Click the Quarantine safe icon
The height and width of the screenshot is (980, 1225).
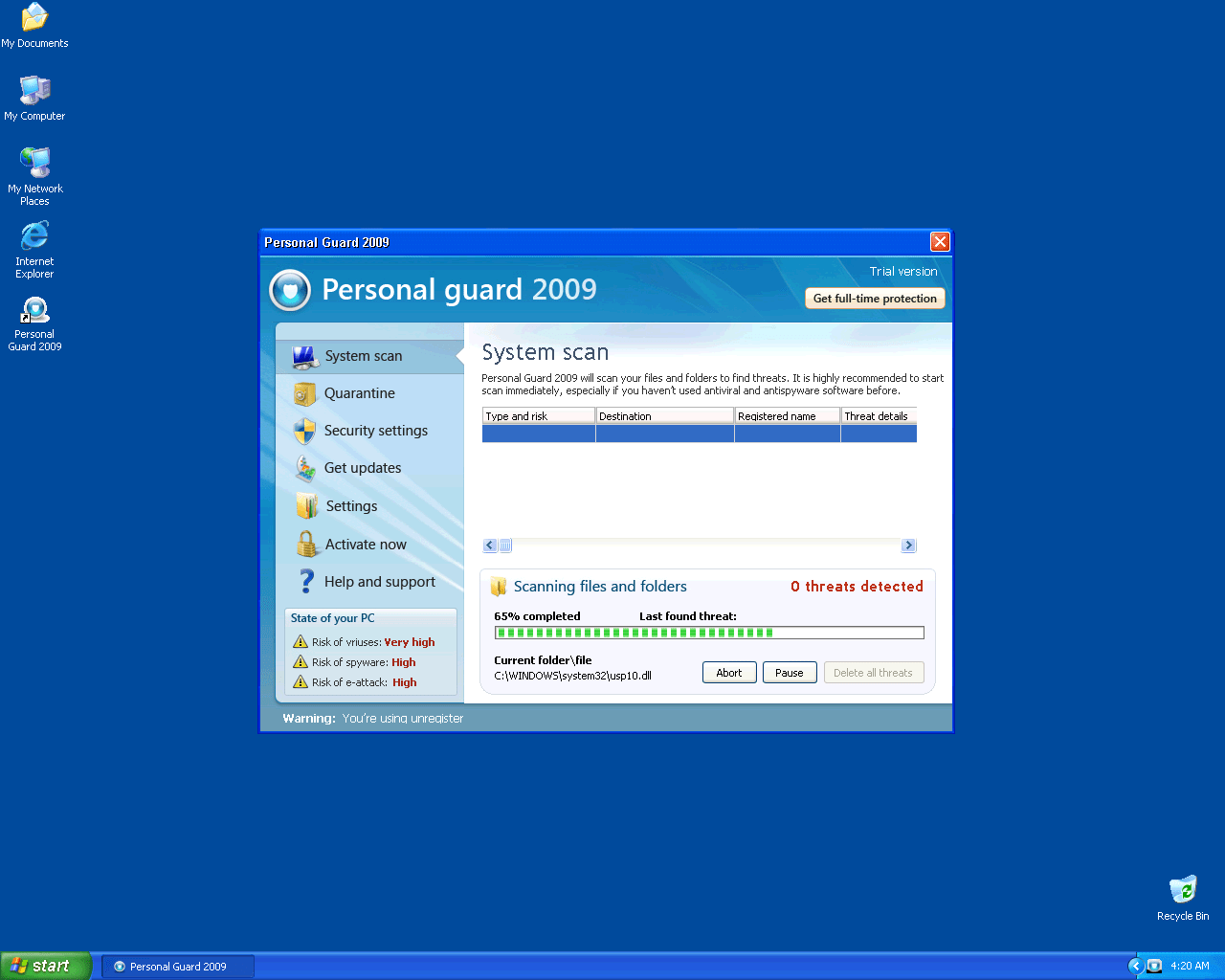(x=304, y=394)
